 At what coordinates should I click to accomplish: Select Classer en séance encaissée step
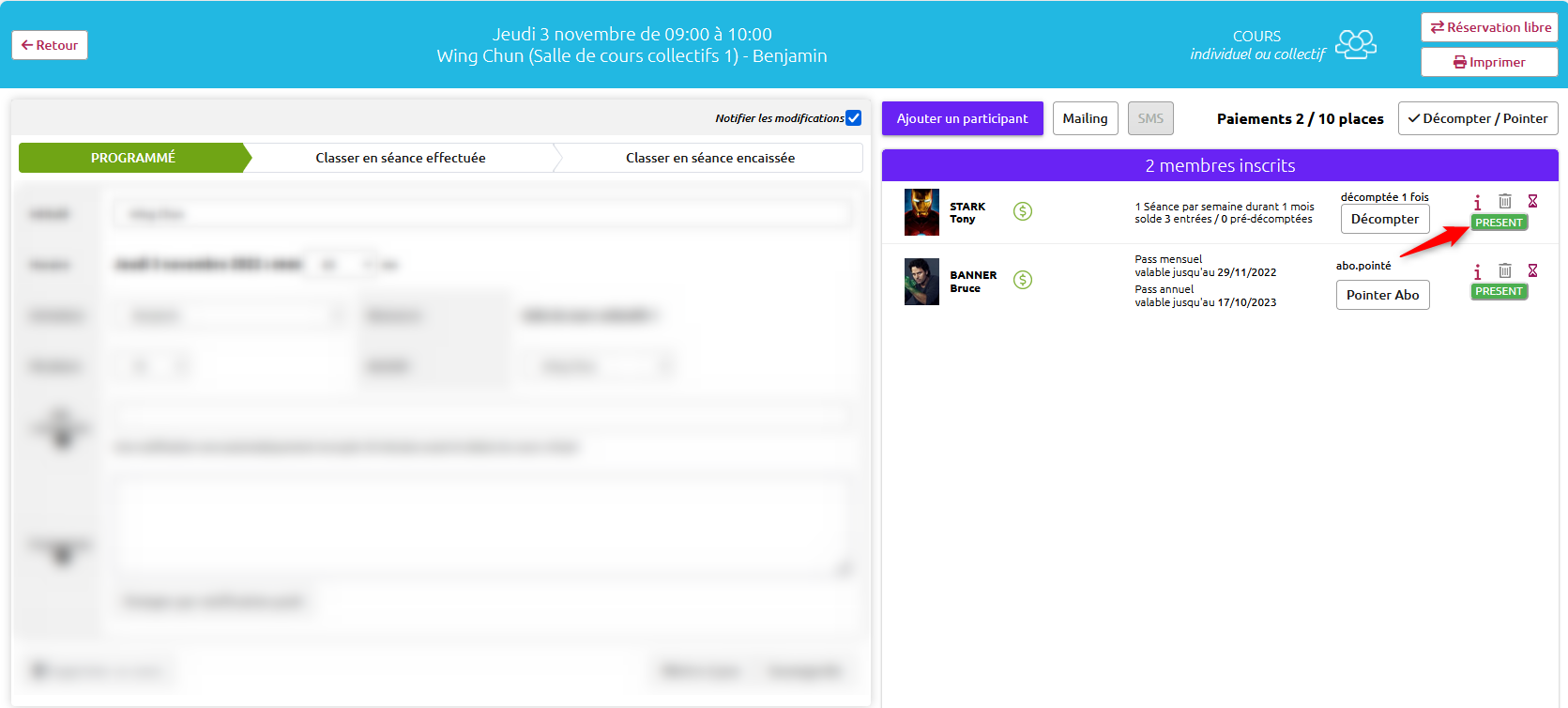(x=710, y=158)
